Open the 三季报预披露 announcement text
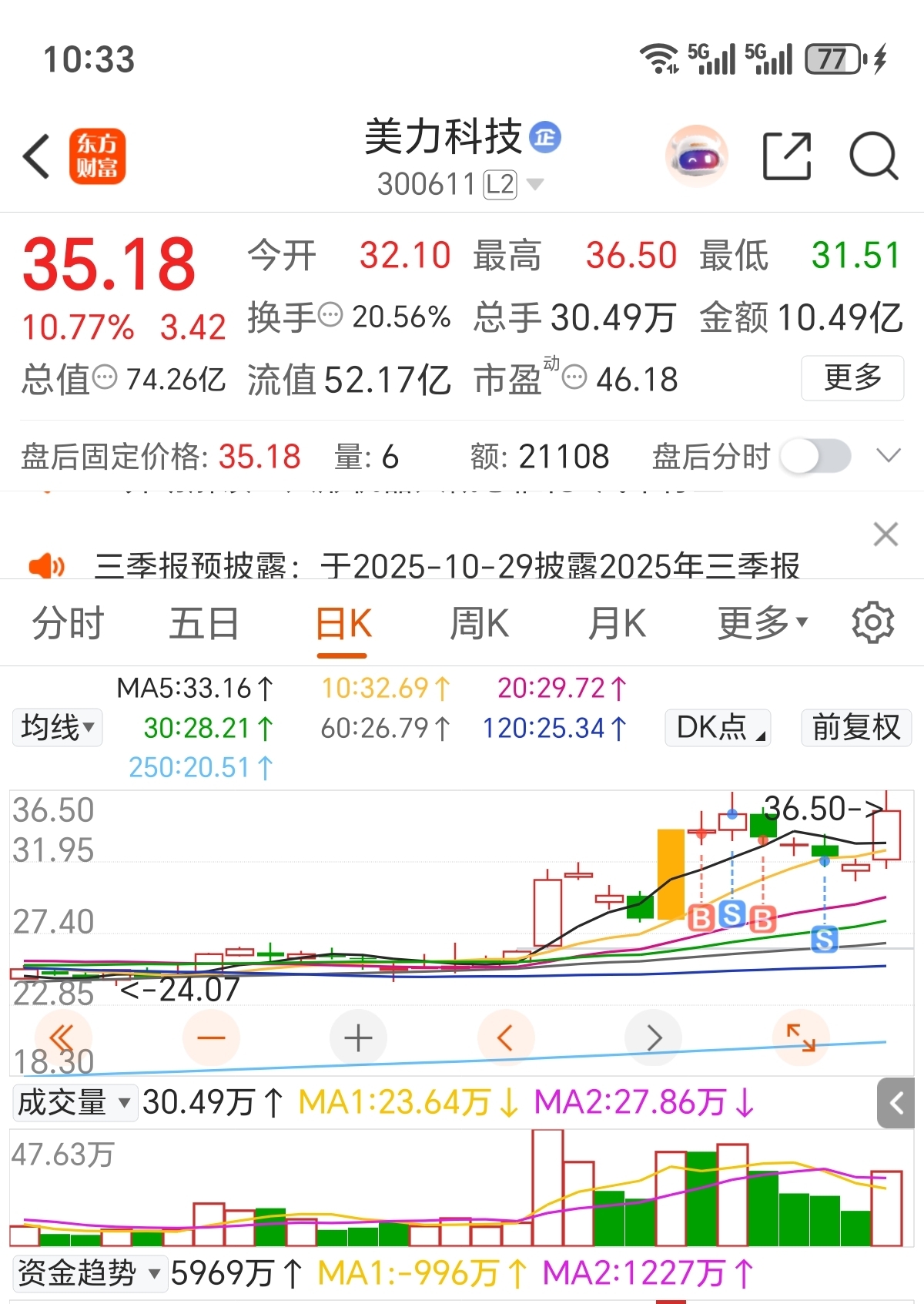924x1304 pixels. (447, 566)
